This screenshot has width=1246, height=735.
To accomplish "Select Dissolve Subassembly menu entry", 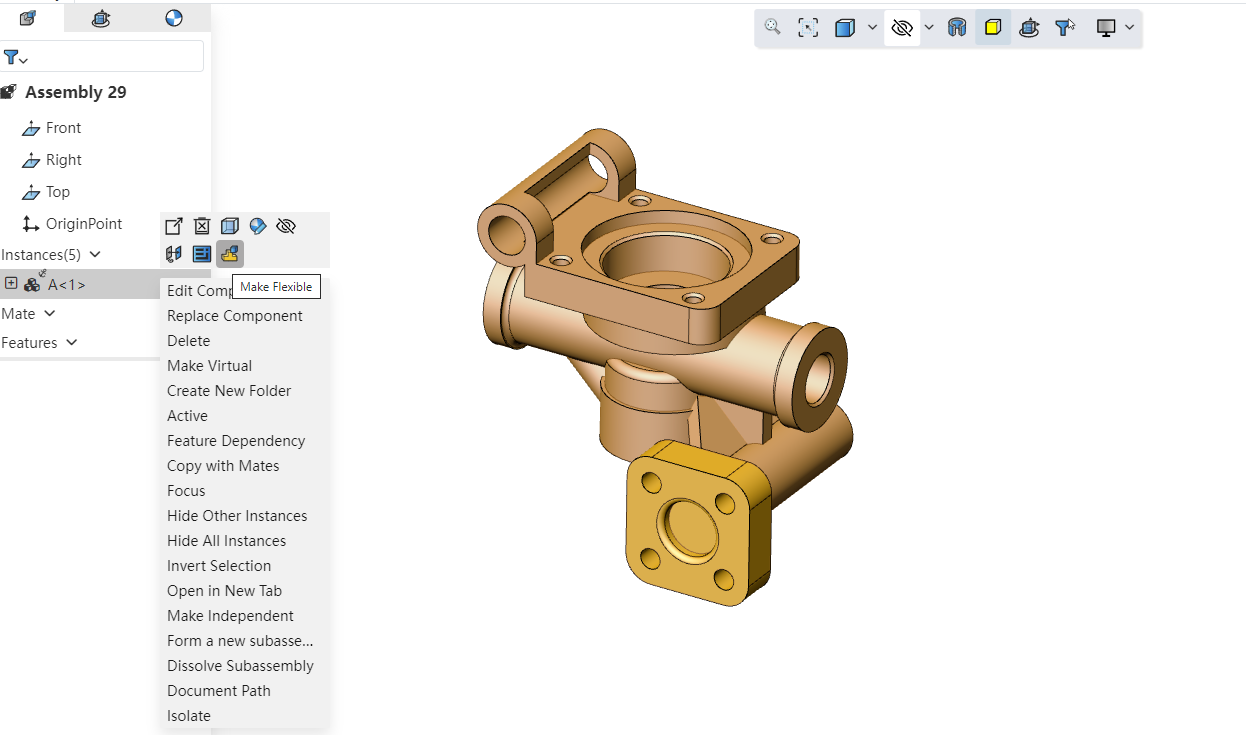I will [240, 666].
